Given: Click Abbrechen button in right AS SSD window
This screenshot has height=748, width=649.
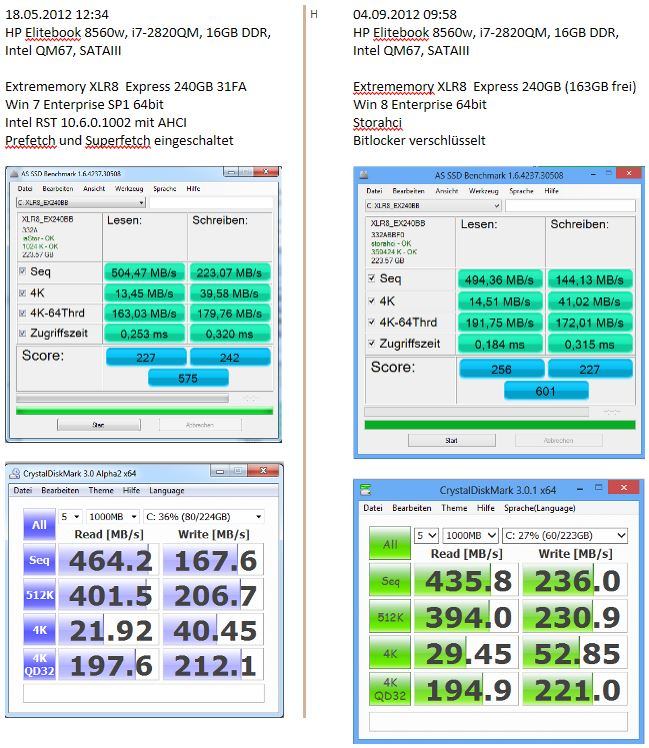Looking at the screenshot, I should [558, 440].
